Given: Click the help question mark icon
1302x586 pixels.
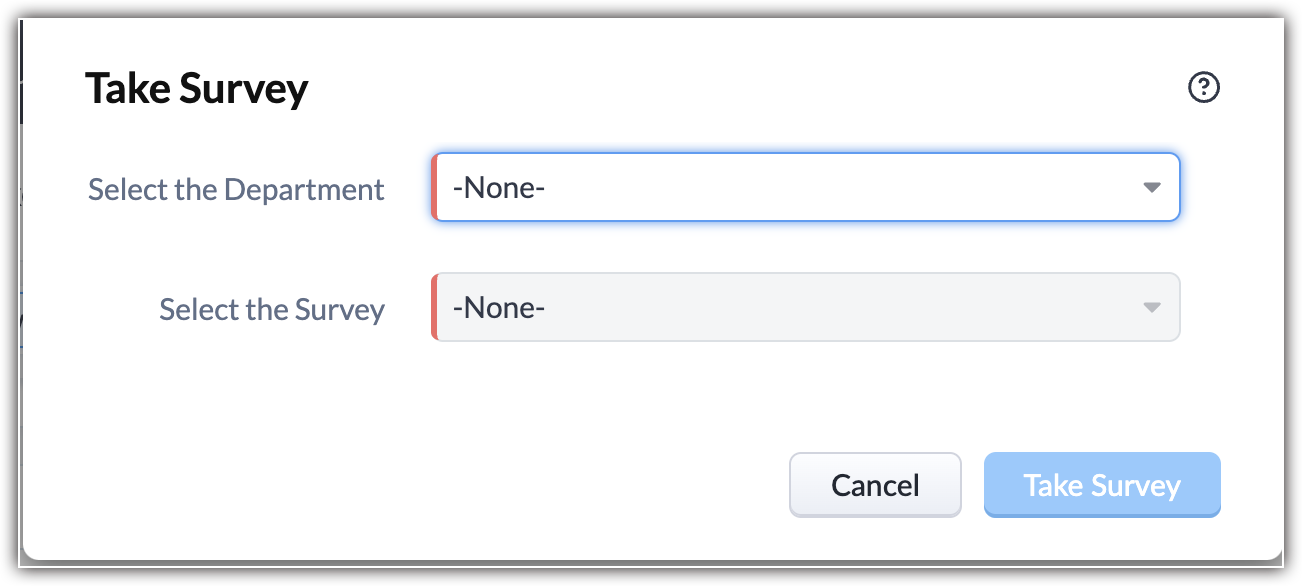Looking at the screenshot, I should coord(1204,88).
